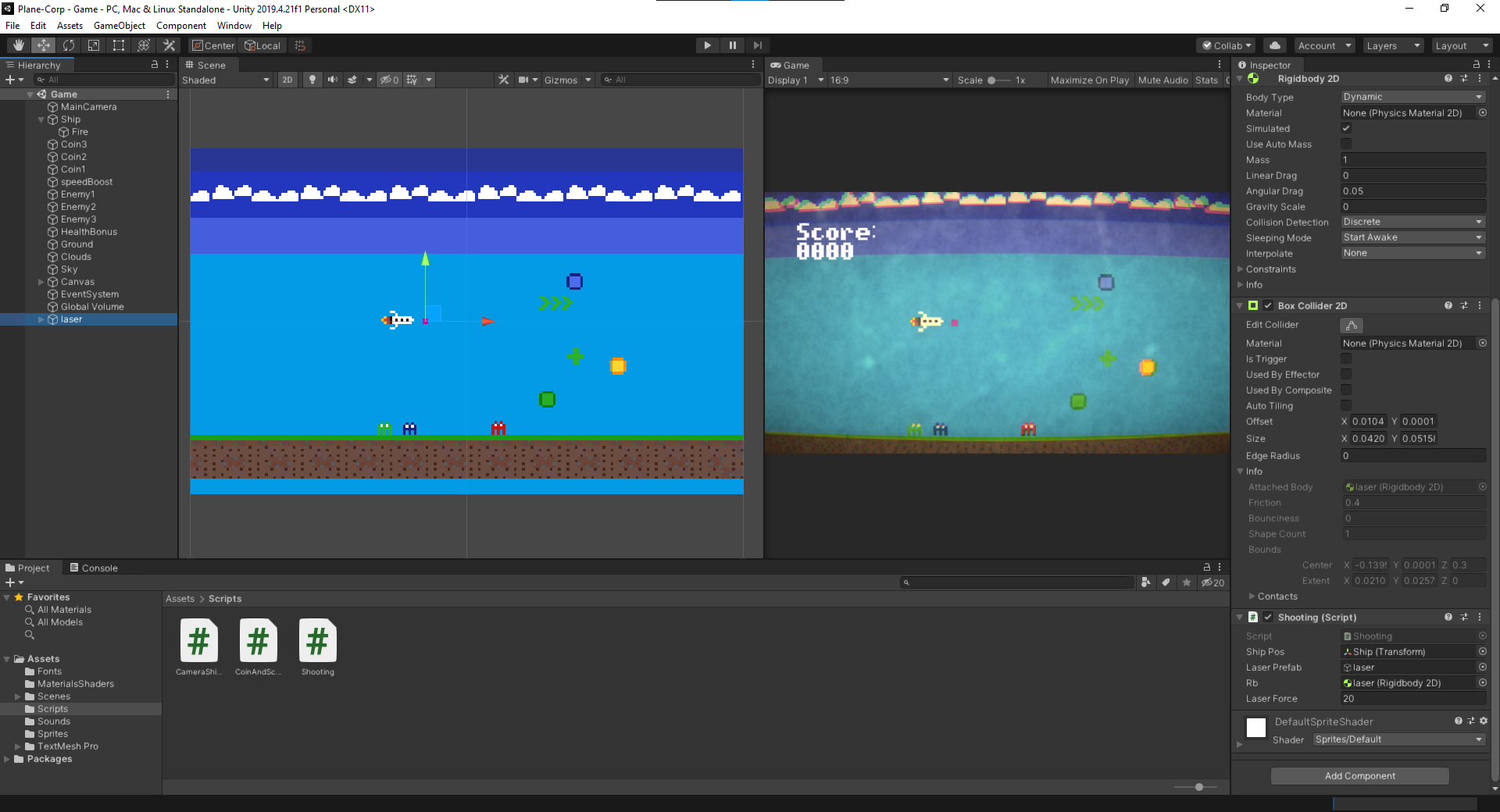
Task: Open Layers dropdown
Action: tap(1393, 45)
